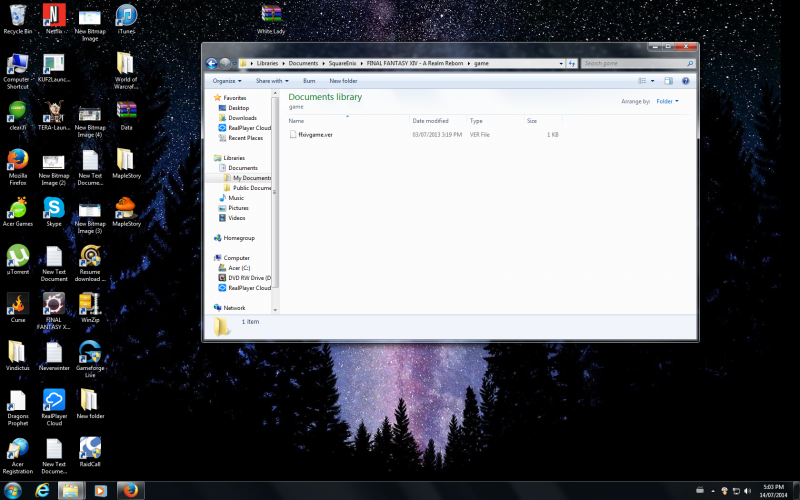
Task: Open the Recycle Bin desktop icon
Action: pos(17,19)
